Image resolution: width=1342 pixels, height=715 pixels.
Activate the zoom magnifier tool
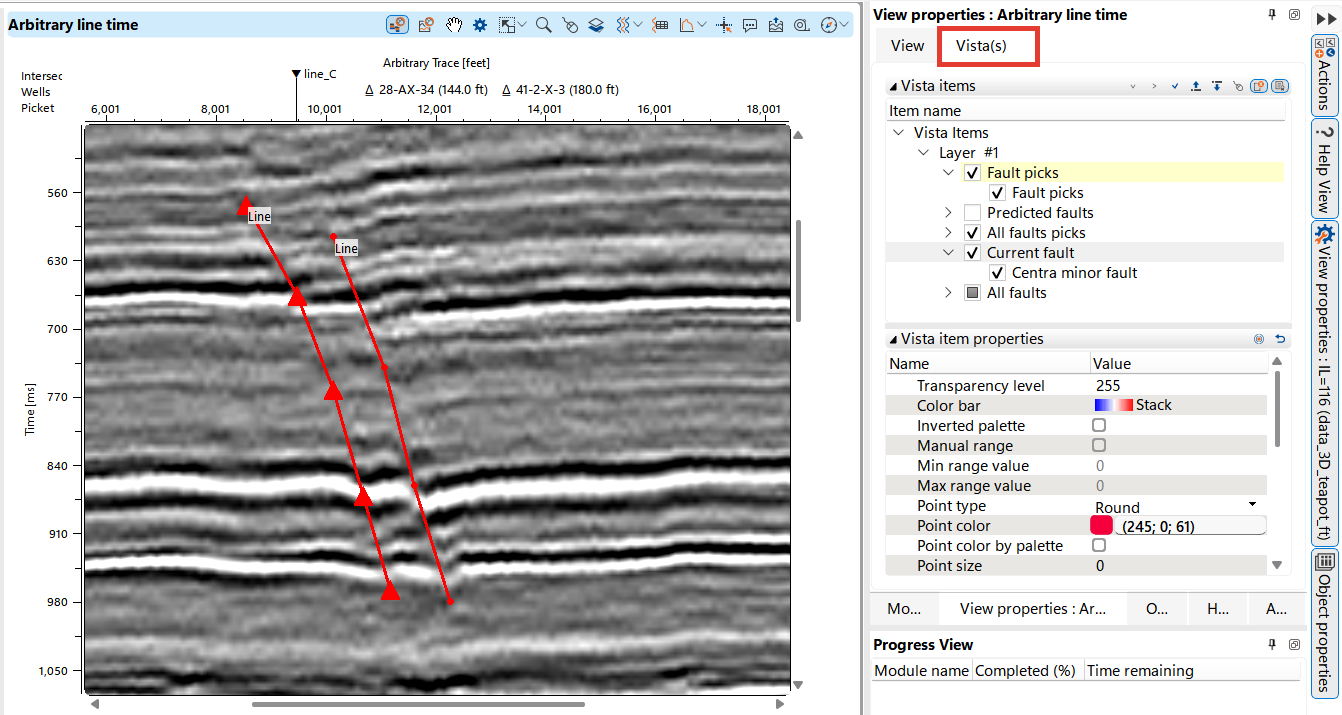pyautogui.click(x=544, y=25)
